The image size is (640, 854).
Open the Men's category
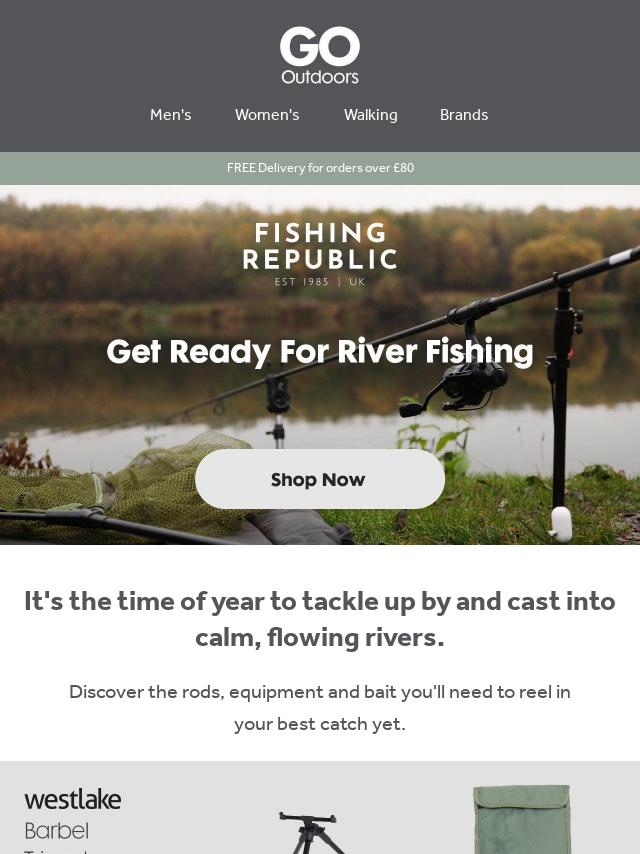click(170, 115)
